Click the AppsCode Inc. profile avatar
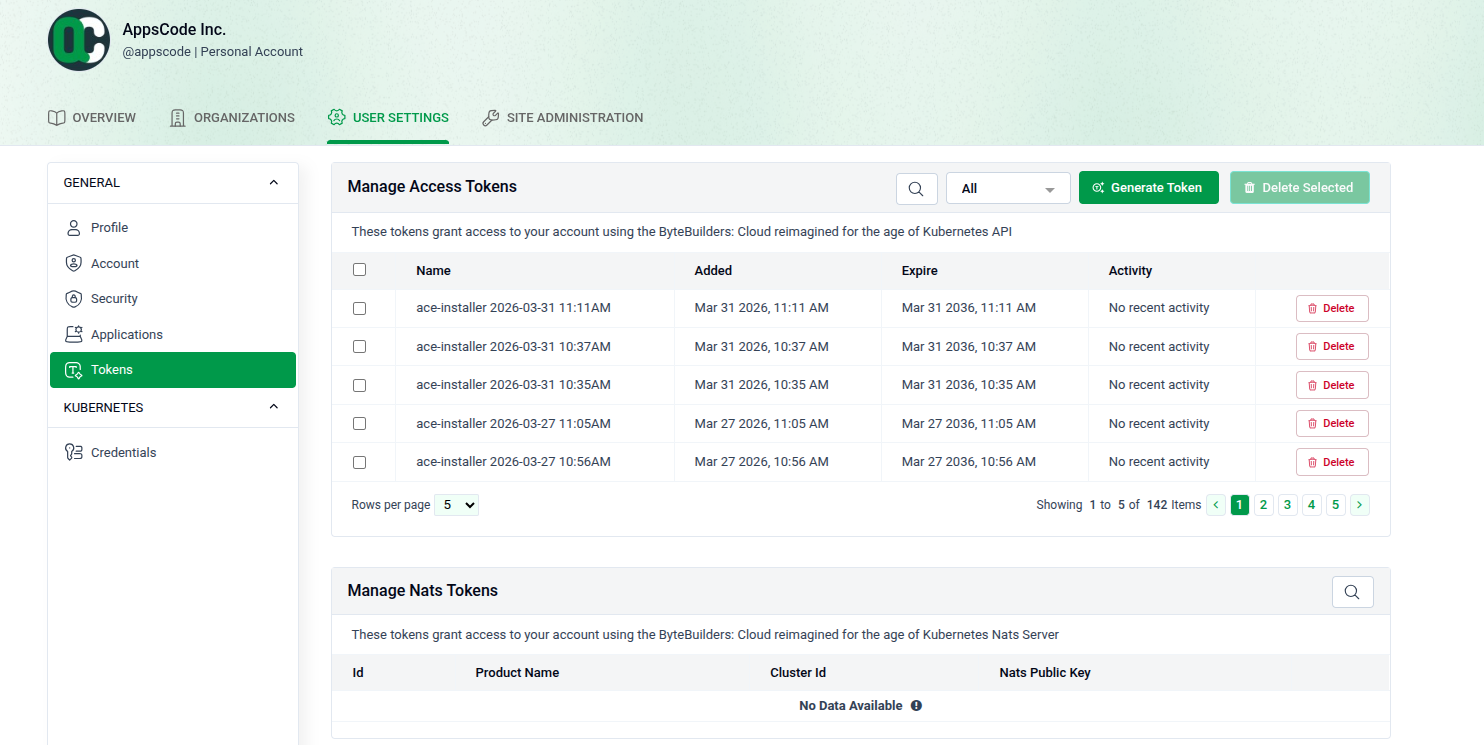The image size is (1484, 745). point(78,40)
